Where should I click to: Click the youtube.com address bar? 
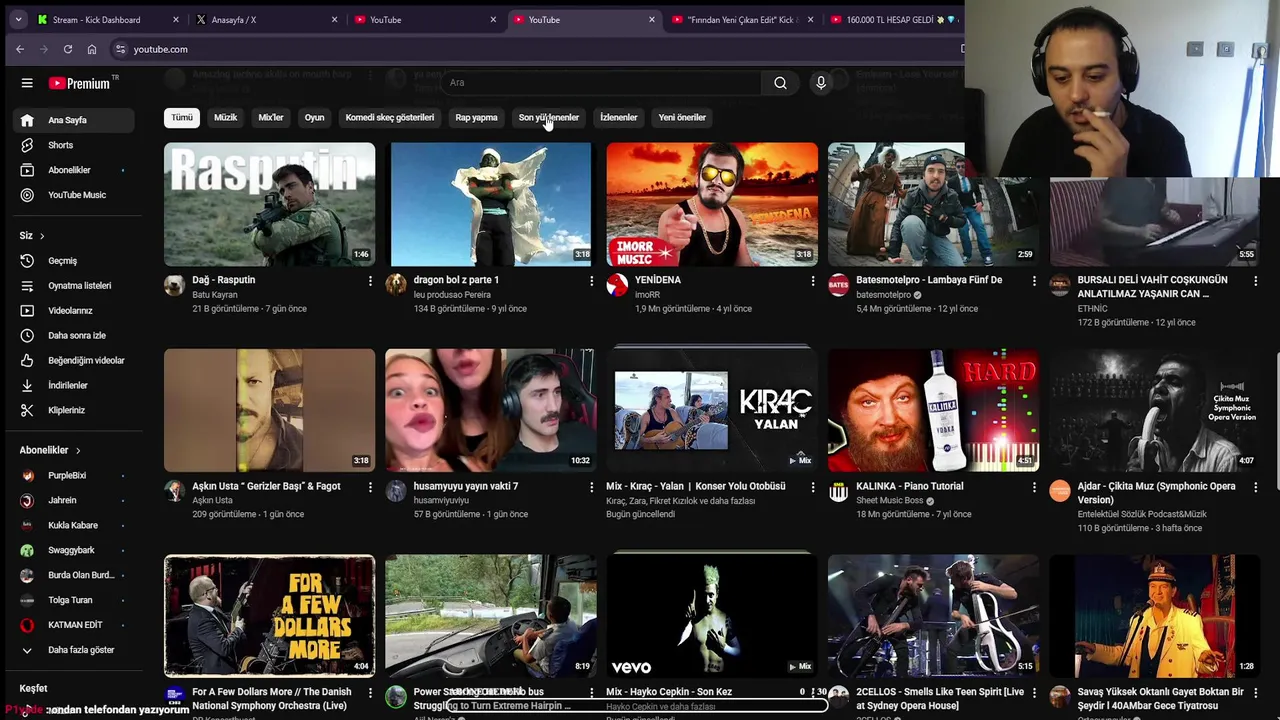(x=535, y=49)
